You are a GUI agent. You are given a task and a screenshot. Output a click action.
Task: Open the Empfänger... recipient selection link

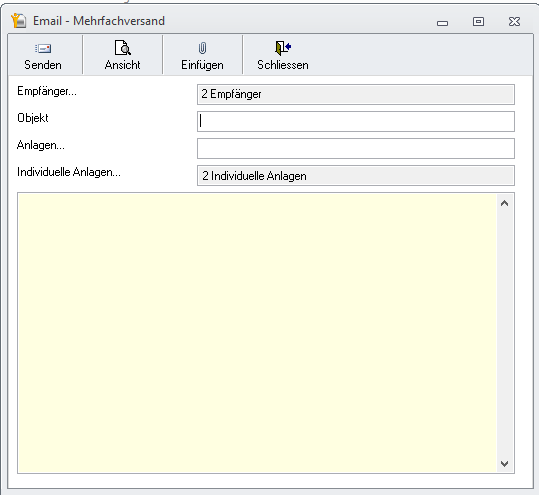(47, 91)
